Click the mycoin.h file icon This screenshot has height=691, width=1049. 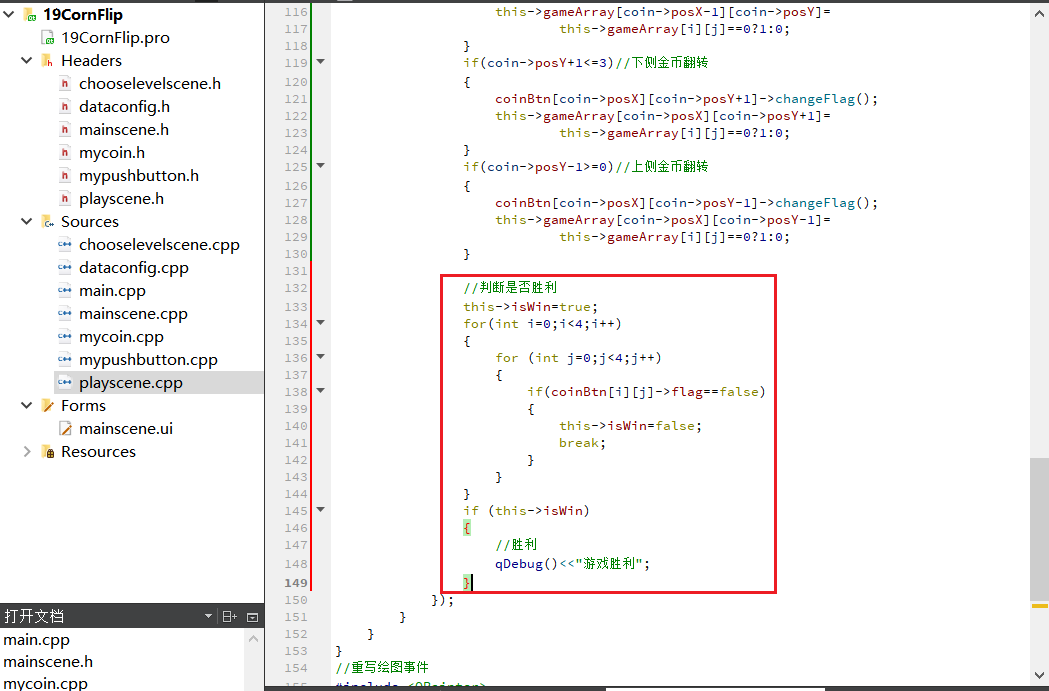click(x=65, y=153)
